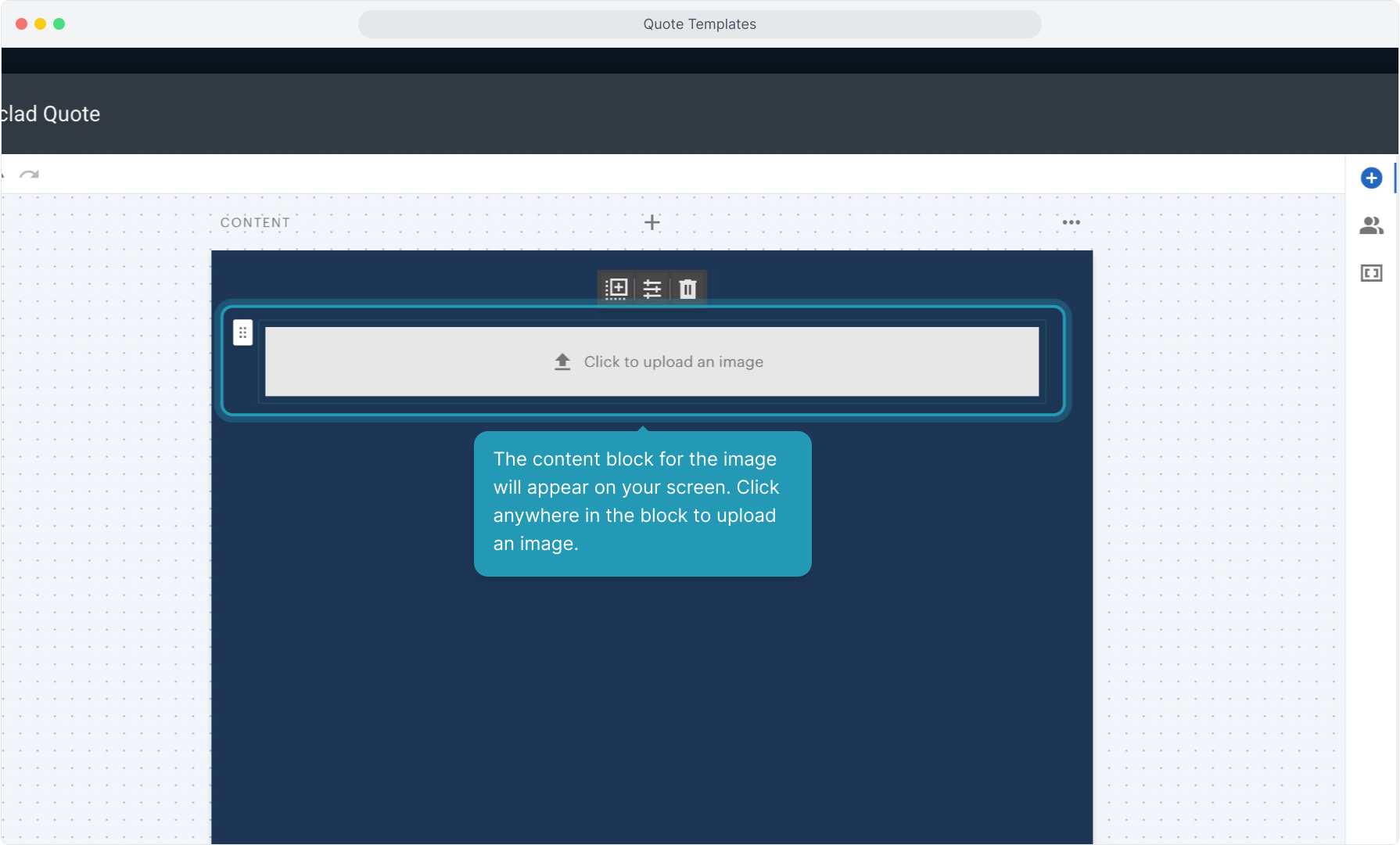Click the CONTENT section label
This screenshot has height=845, width=1400.
coord(255,223)
